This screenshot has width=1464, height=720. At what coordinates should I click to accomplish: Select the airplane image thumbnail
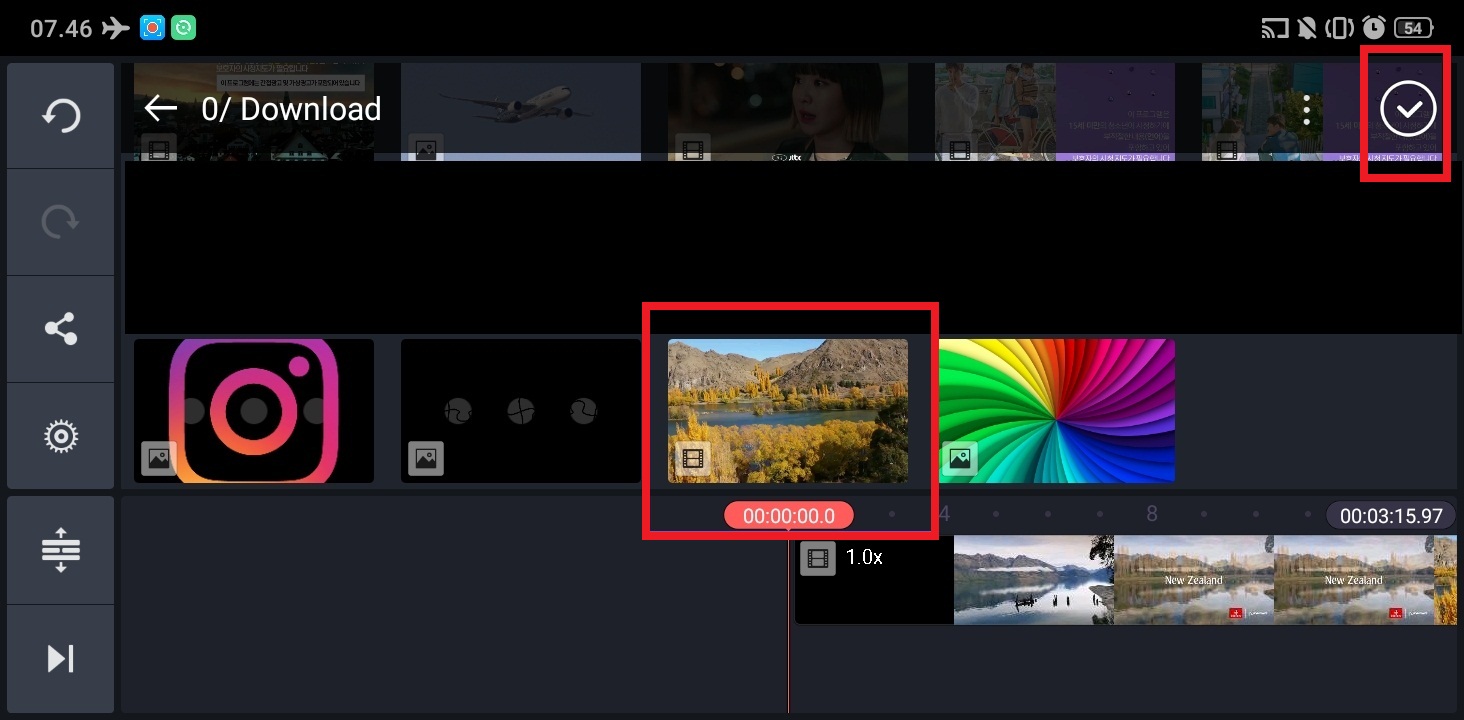[521, 112]
